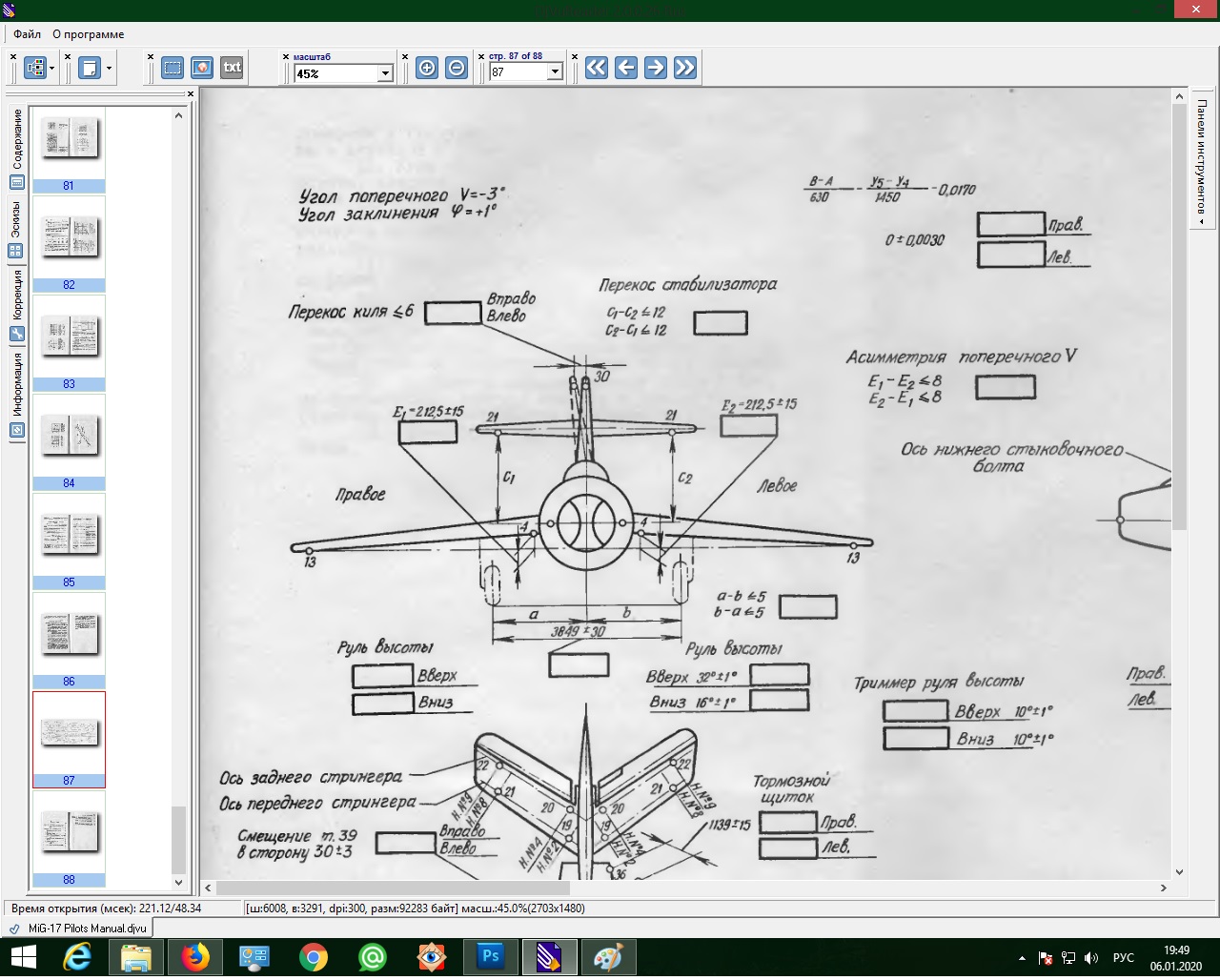The width and height of the screenshot is (1220, 980).
Task: Go to the next page arrow
Action: tap(656, 68)
